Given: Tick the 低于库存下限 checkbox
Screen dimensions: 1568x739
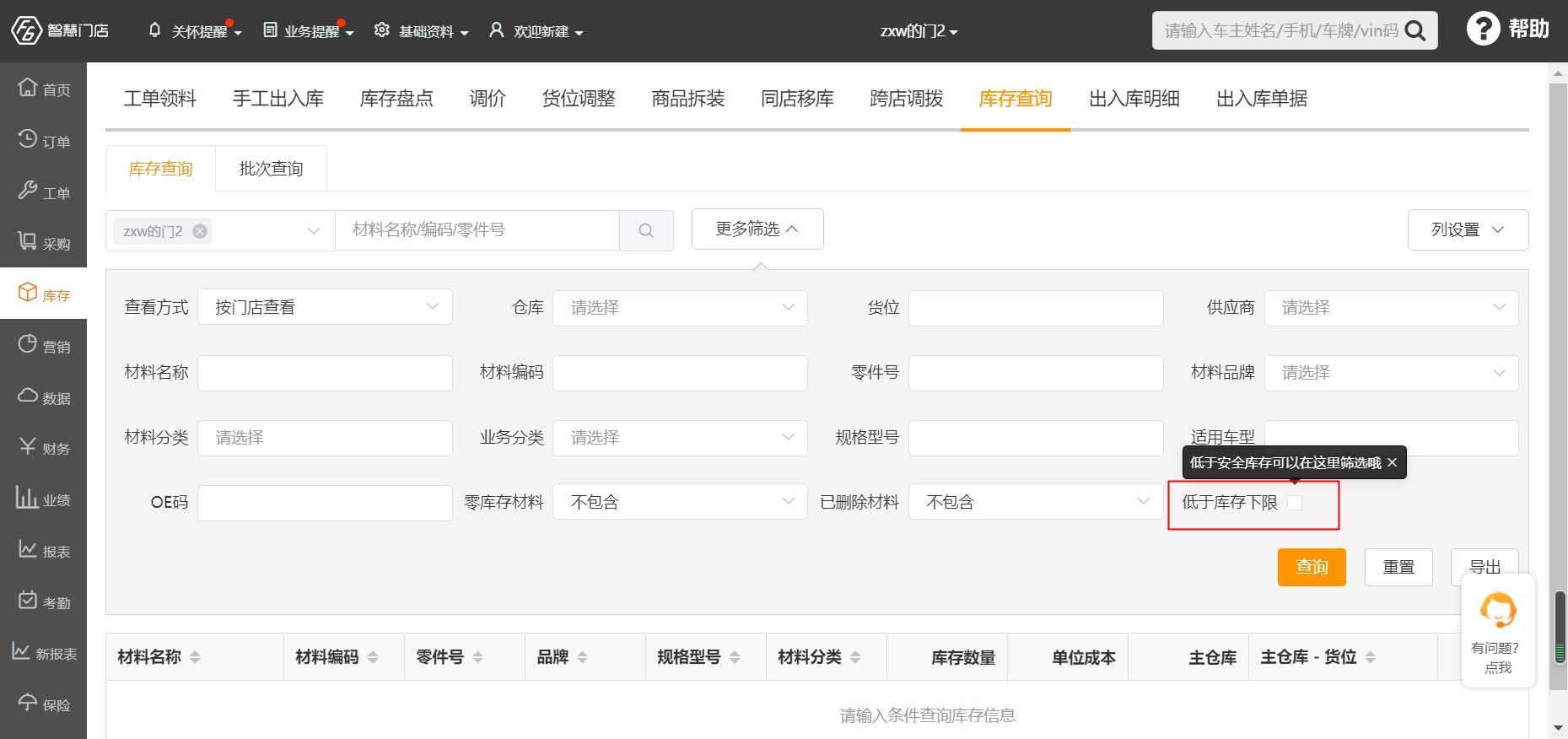Looking at the screenshot, I should (x=1295, y=503).
